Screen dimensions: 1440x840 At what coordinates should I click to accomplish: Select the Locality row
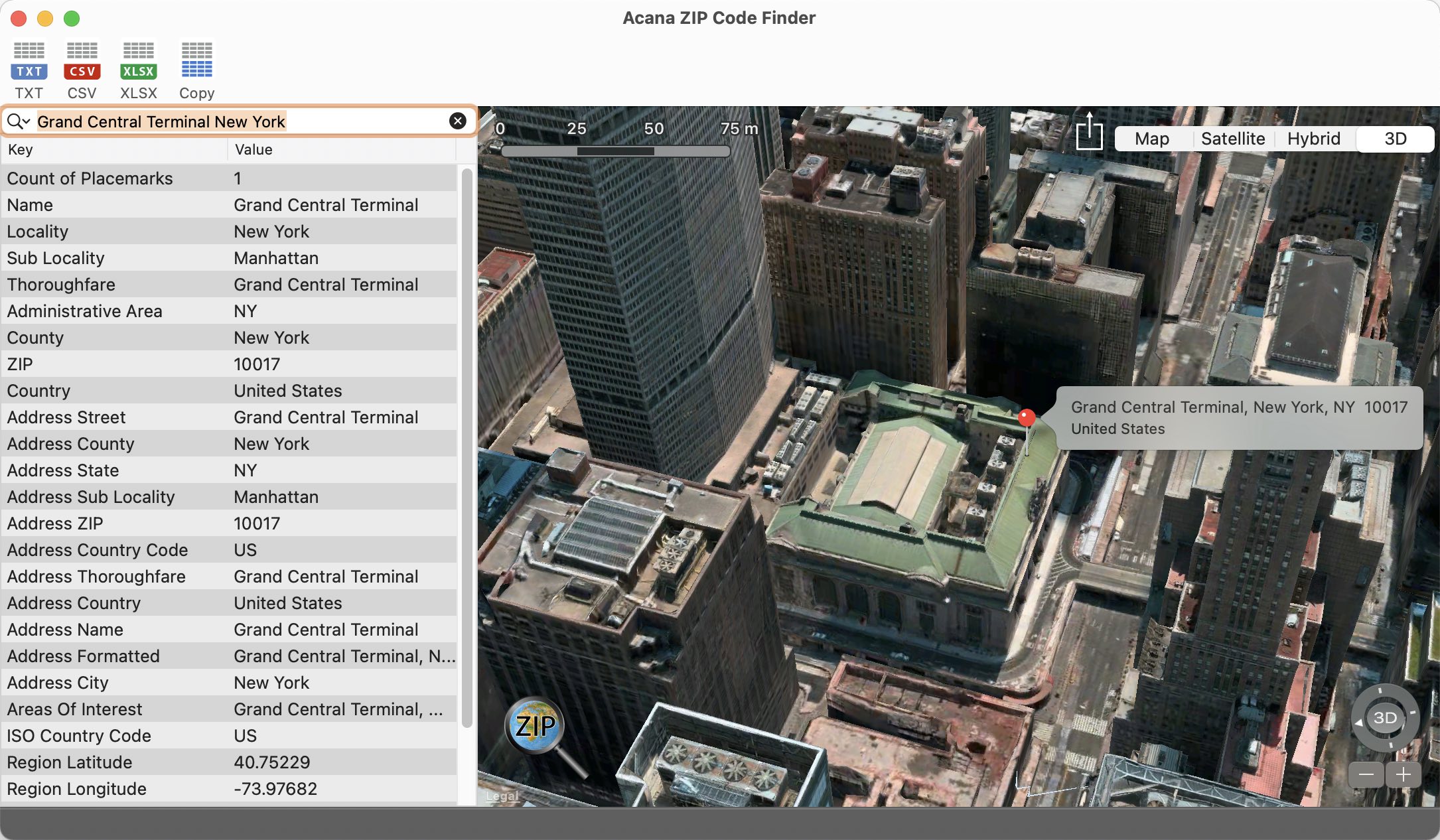click(x=229, y=232)
